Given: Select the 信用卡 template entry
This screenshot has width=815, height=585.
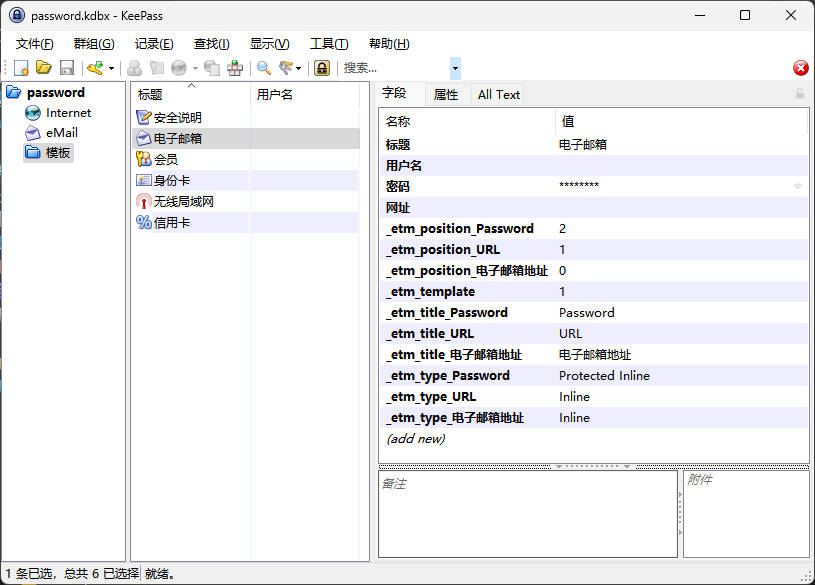Looking at the screenshot, I should 171,222.
